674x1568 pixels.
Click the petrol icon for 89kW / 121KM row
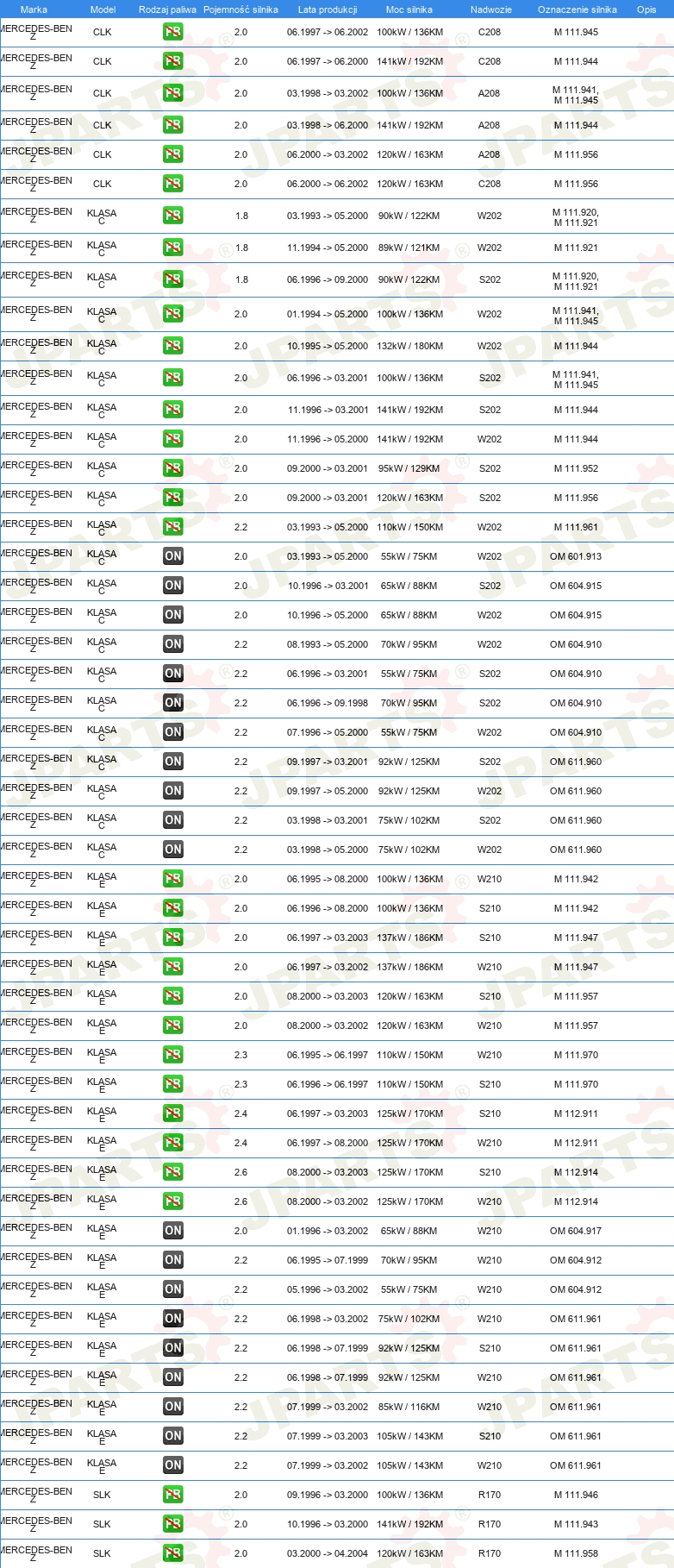click(x=173, y=248)
